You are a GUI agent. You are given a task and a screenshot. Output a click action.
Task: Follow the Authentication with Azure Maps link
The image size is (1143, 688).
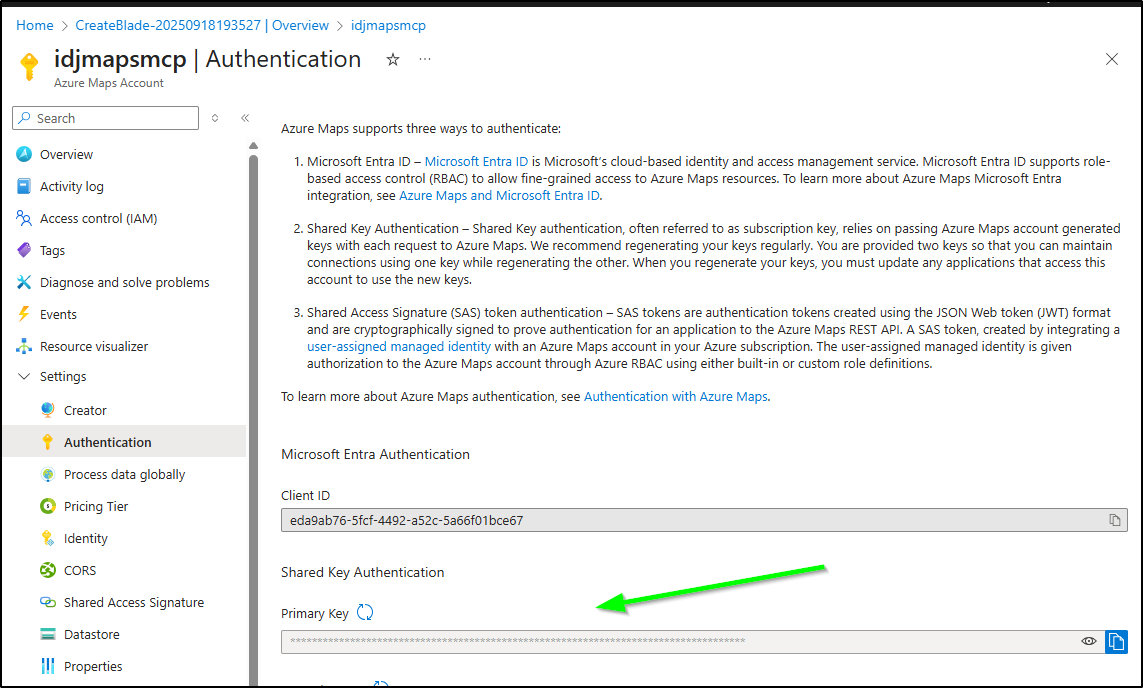[675, 396]
